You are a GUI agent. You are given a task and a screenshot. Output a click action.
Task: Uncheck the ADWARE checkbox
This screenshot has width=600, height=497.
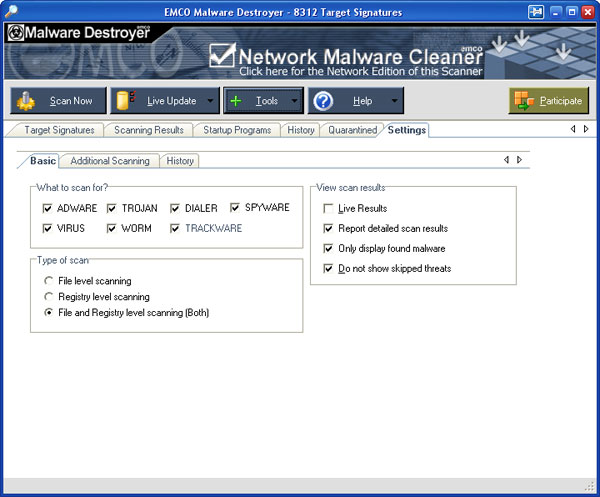[x=47, y=209]
